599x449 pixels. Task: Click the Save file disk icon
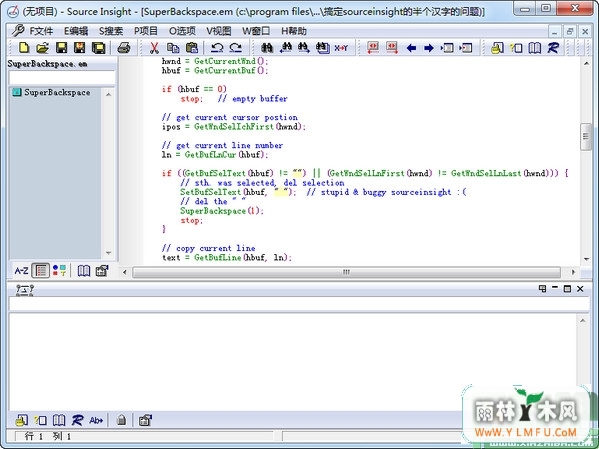click(x=61, y=48)
